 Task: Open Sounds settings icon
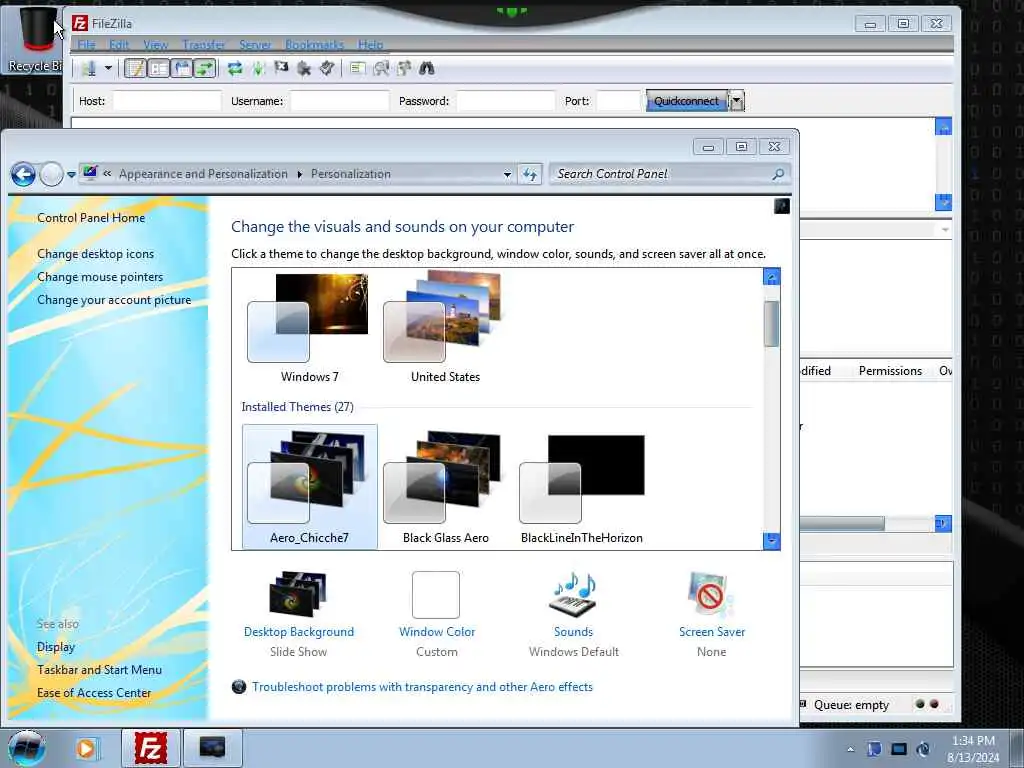[x=573, y=594]
